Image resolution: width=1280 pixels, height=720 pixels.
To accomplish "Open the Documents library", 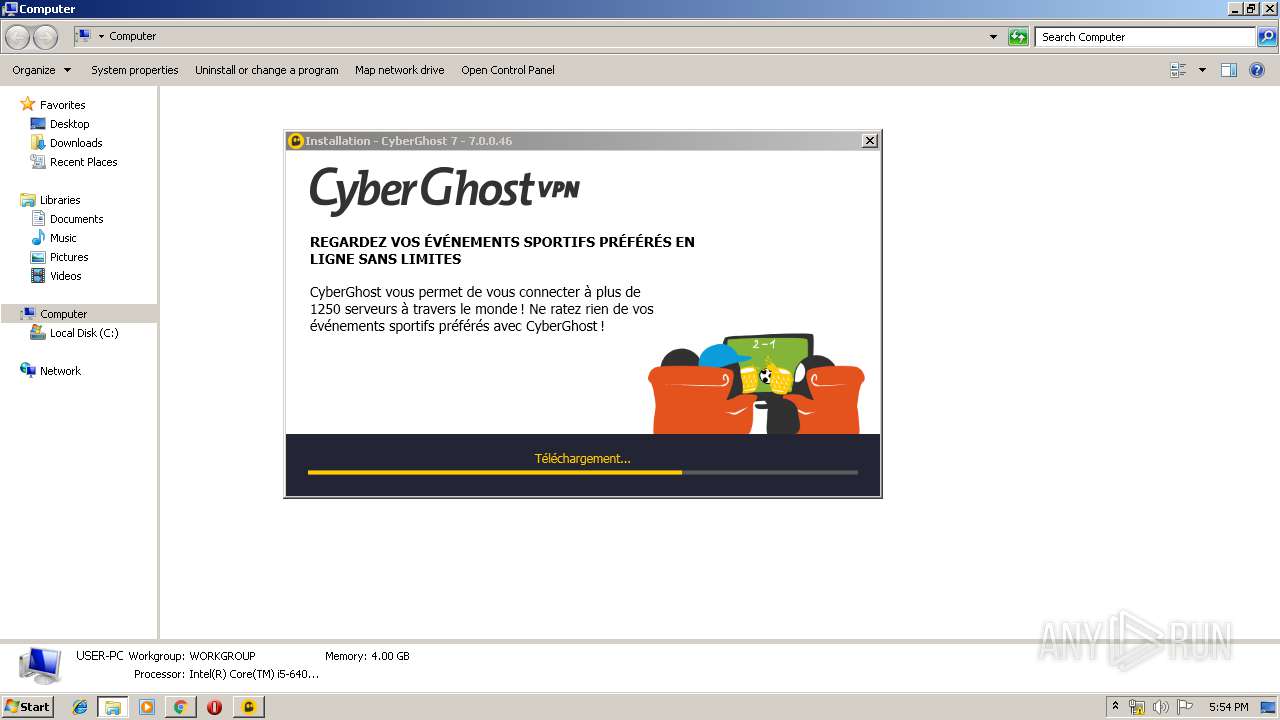I will (x=76, y=219).
